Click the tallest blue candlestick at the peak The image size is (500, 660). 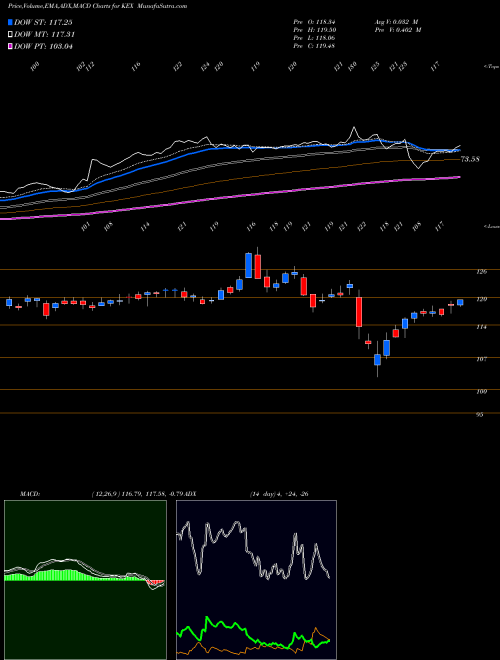[x=249, y=265]
